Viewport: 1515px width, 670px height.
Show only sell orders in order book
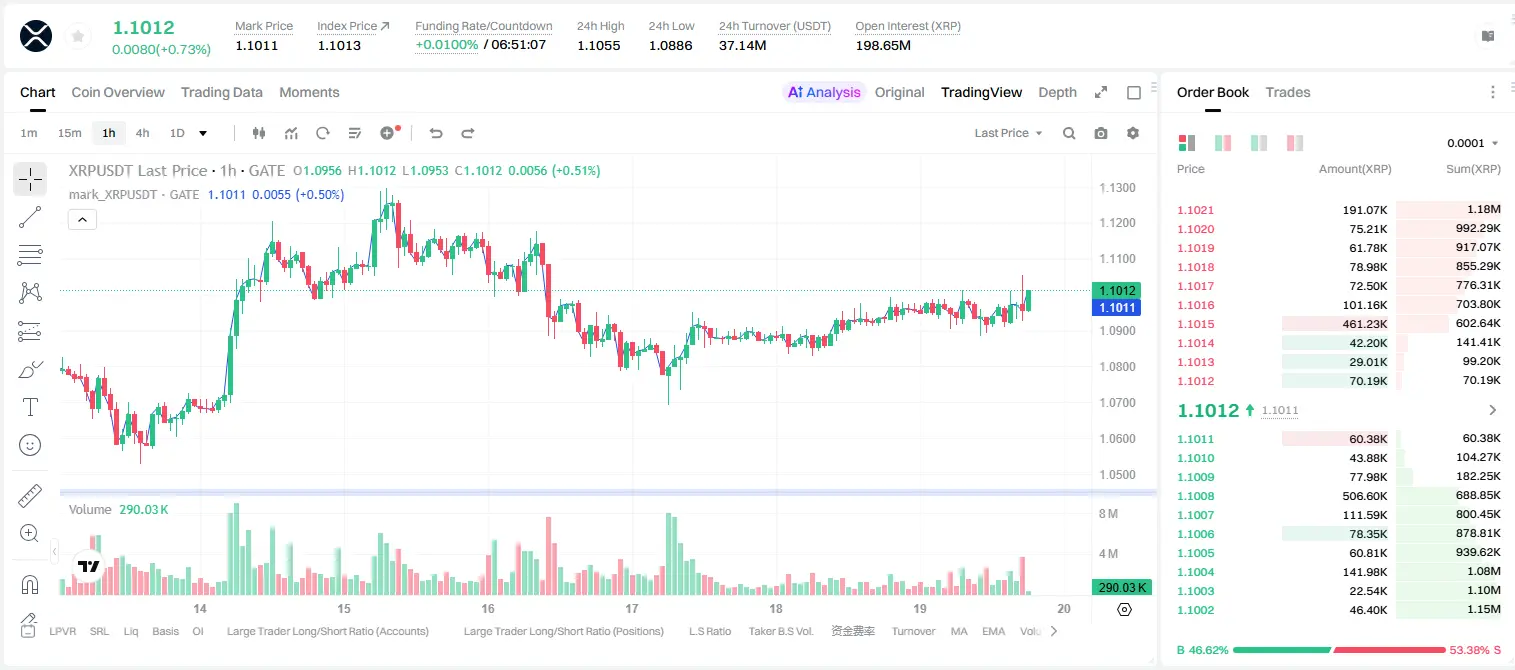tap(1295, 143)
